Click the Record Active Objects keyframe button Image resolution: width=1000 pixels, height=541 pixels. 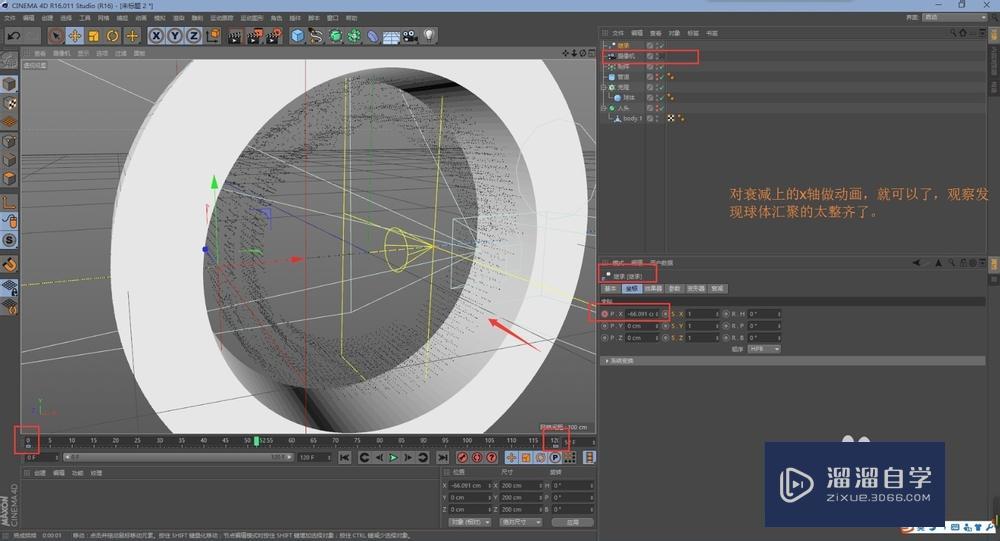pos(462,457)
